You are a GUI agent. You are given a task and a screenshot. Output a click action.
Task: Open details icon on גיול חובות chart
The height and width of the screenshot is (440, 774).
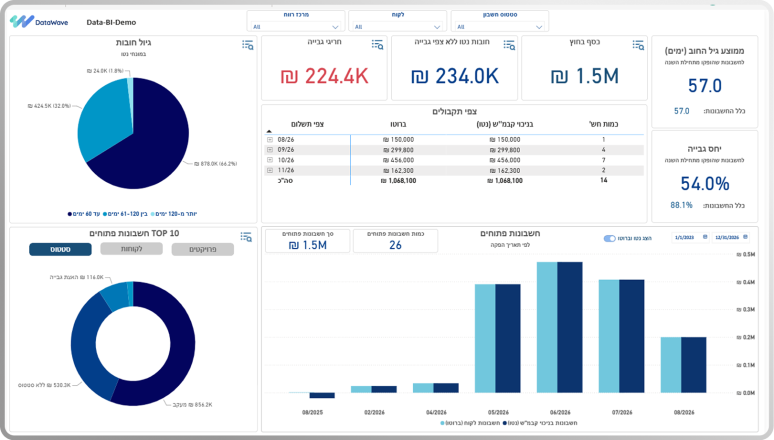tap(247, 45)
